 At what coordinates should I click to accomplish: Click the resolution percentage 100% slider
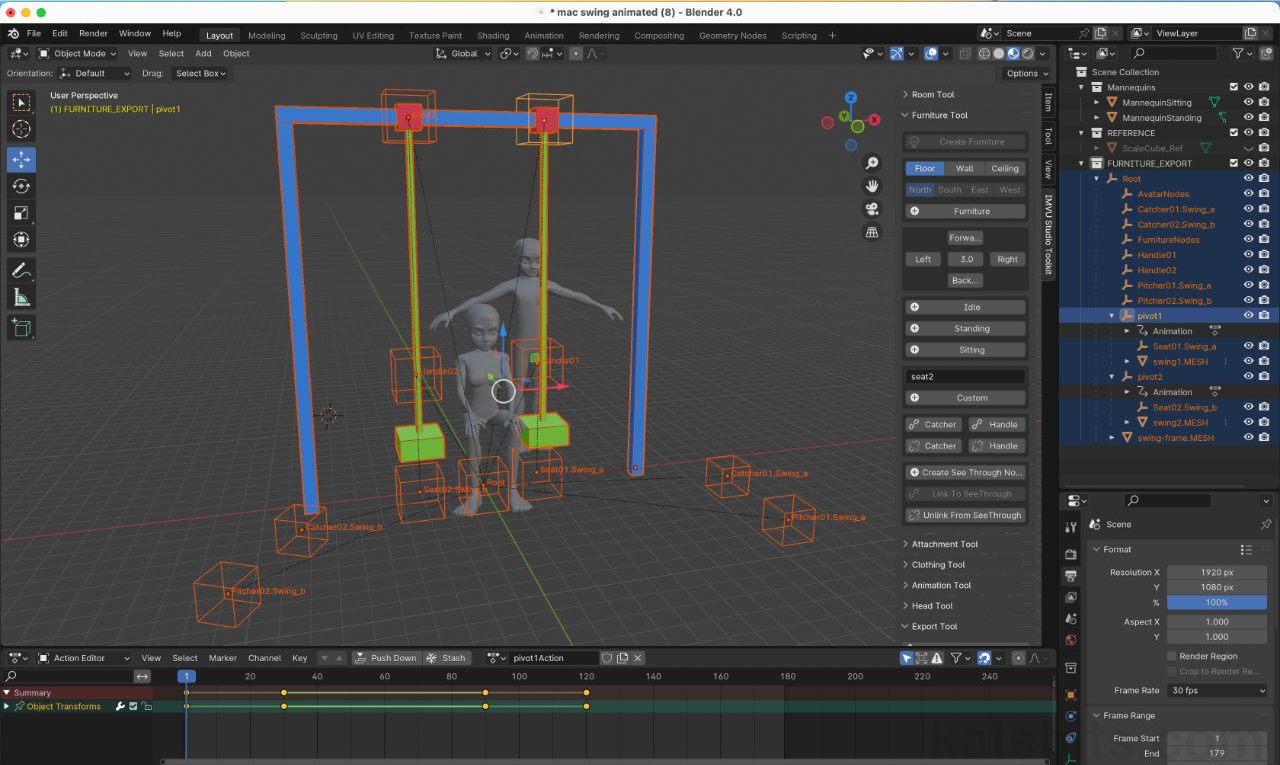click(1217, 603)
